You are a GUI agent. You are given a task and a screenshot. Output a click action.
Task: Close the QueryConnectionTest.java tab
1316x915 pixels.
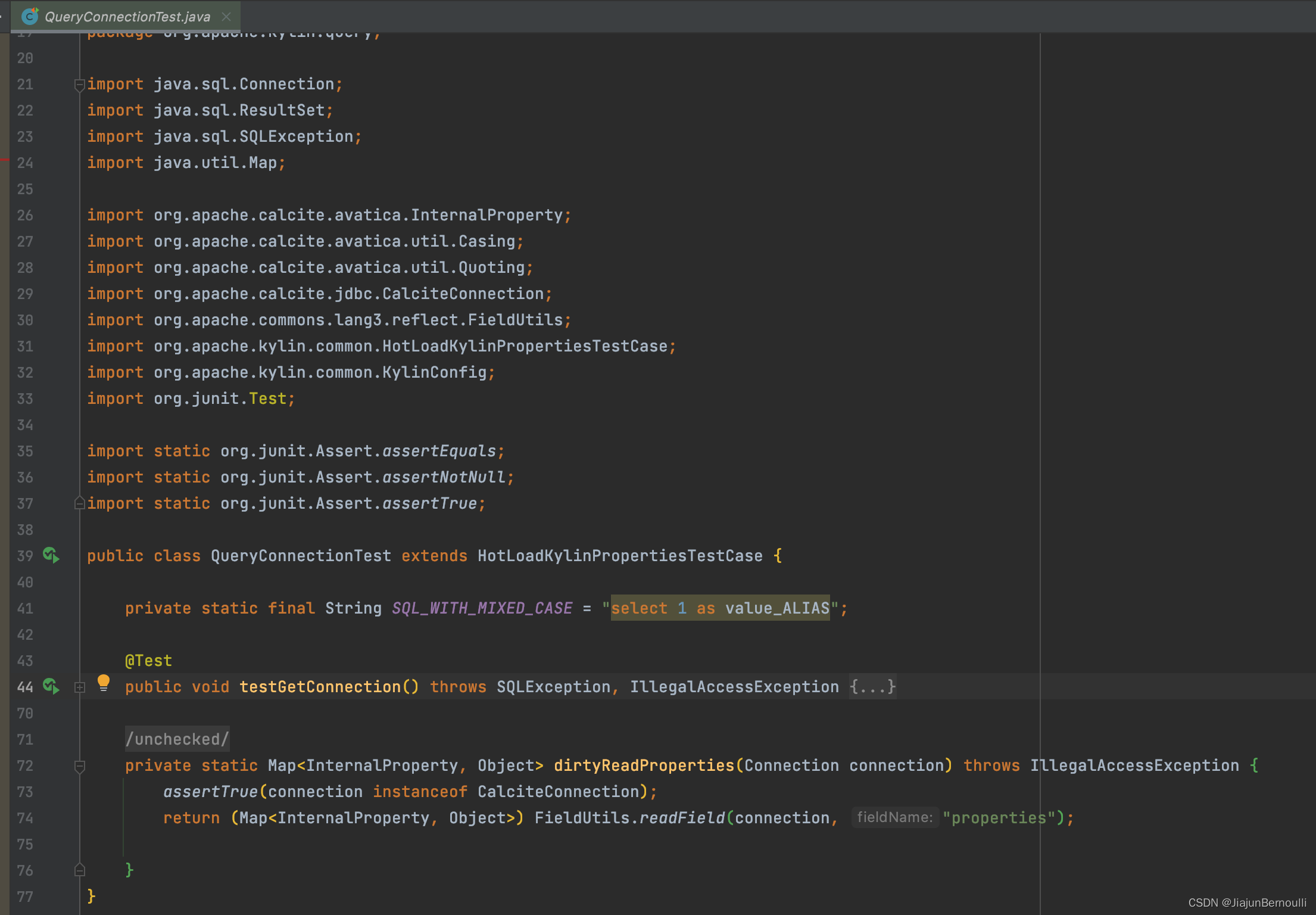tap(226, 17)
